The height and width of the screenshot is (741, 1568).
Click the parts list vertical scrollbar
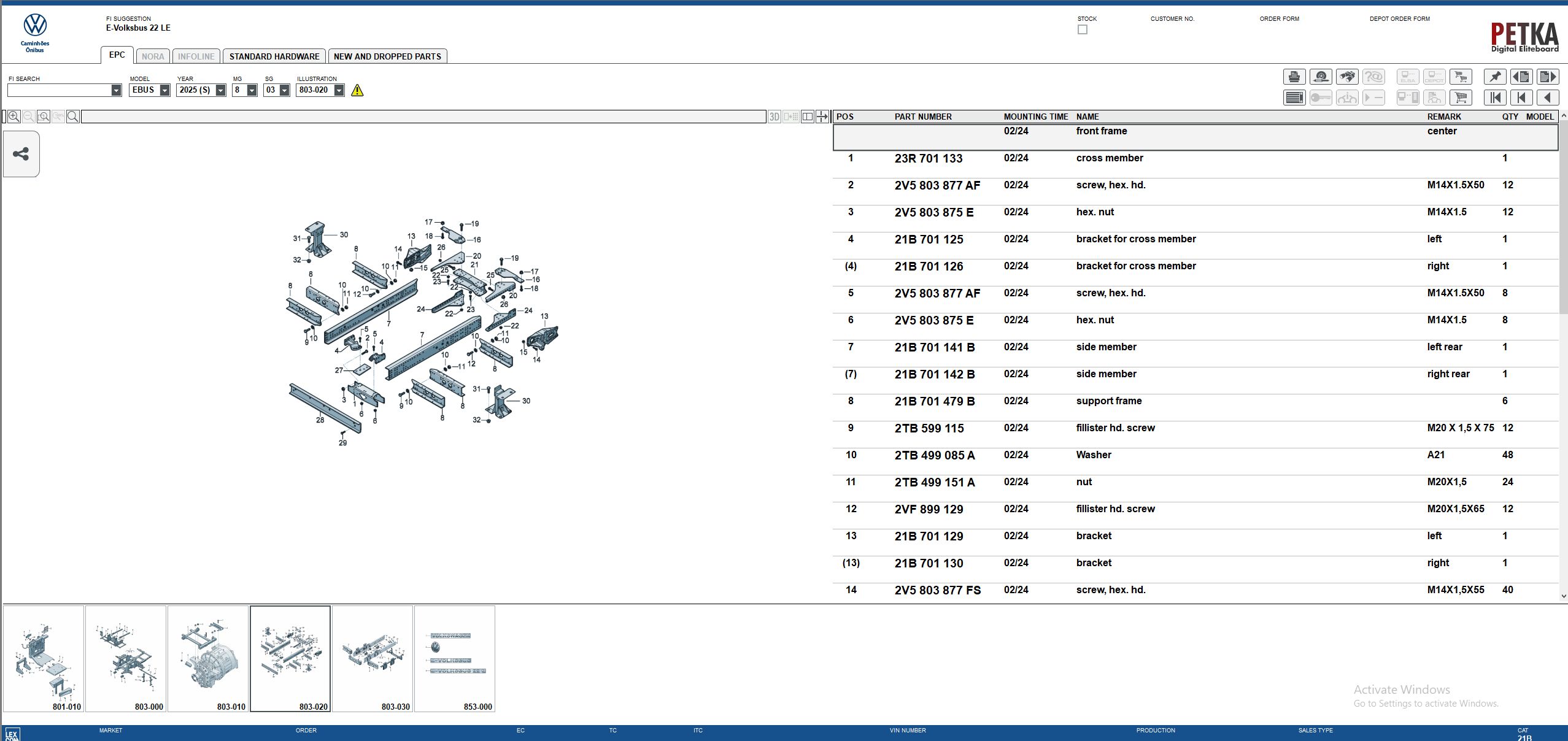[x=1563, y=217]
